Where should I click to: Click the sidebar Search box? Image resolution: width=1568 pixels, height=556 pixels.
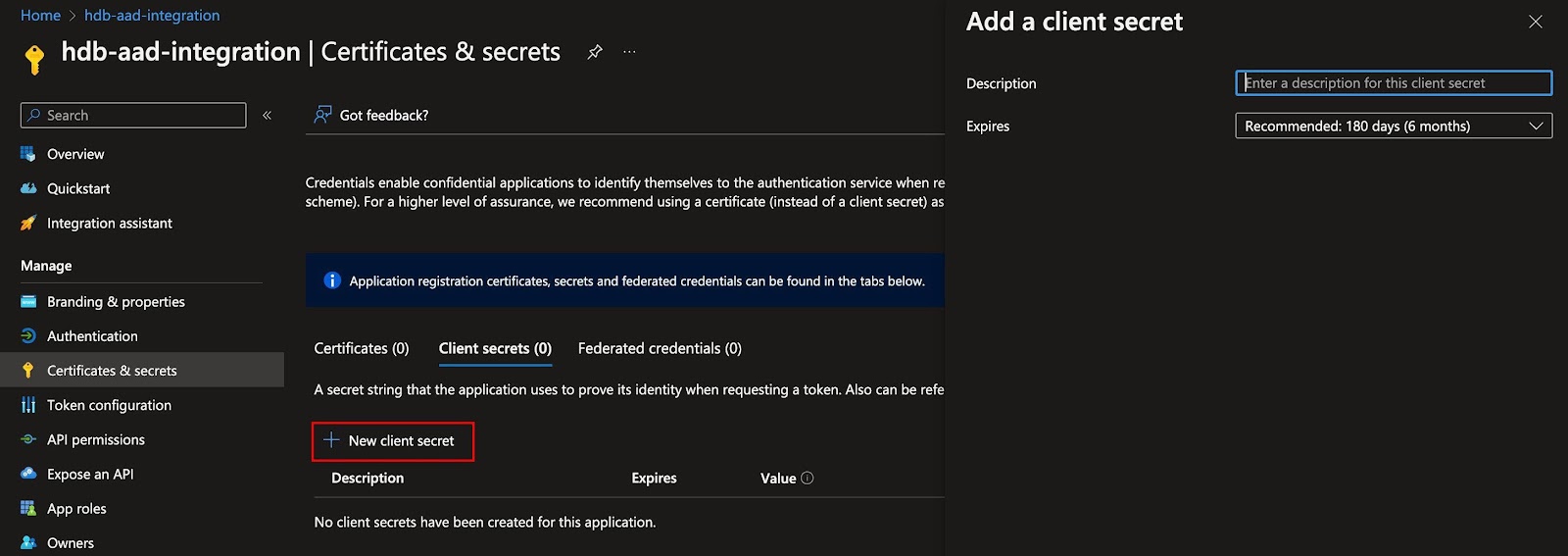click(x=133, y=116)
